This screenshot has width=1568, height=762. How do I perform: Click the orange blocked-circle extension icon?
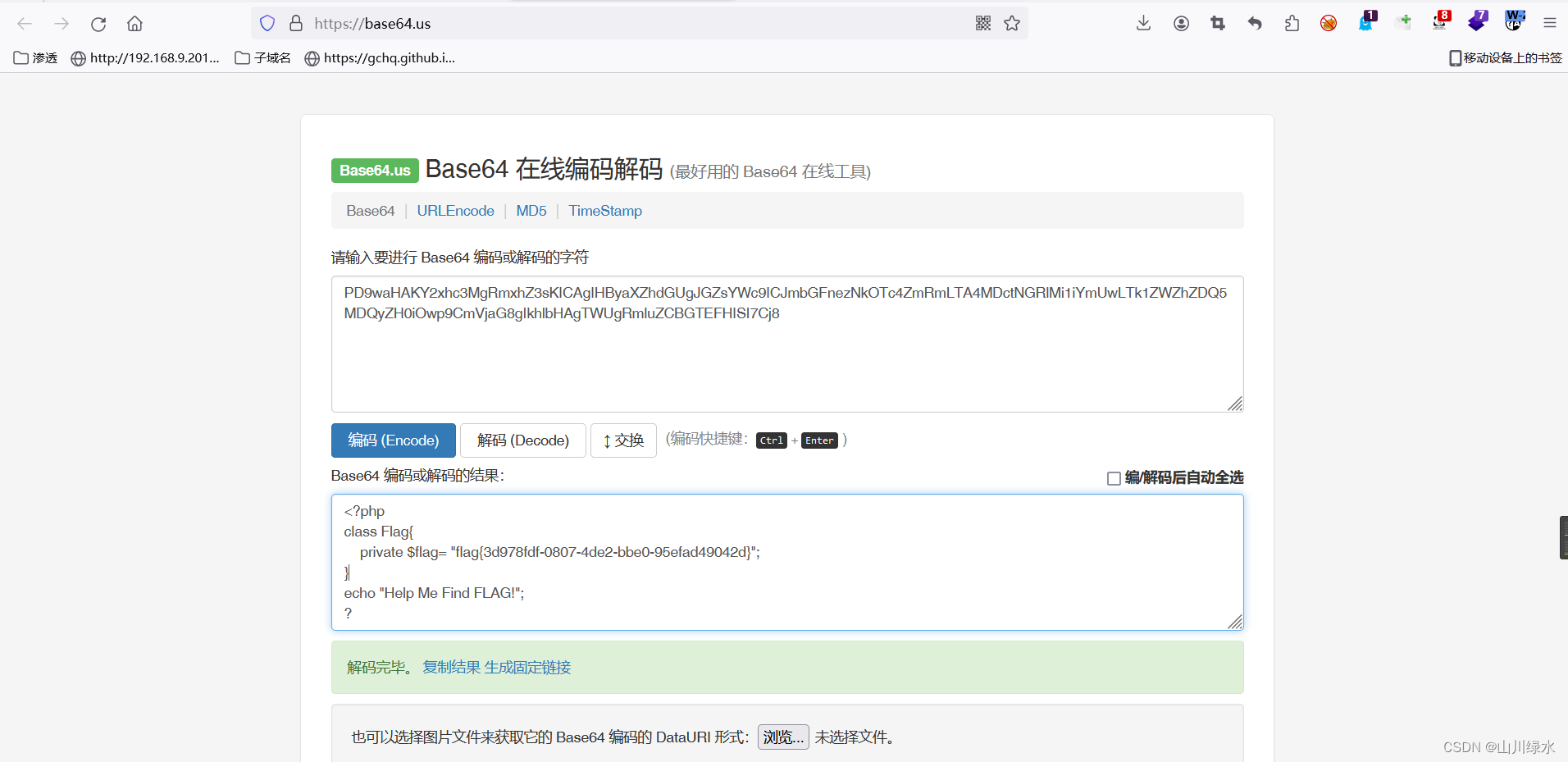click(x=1329, y=24)
